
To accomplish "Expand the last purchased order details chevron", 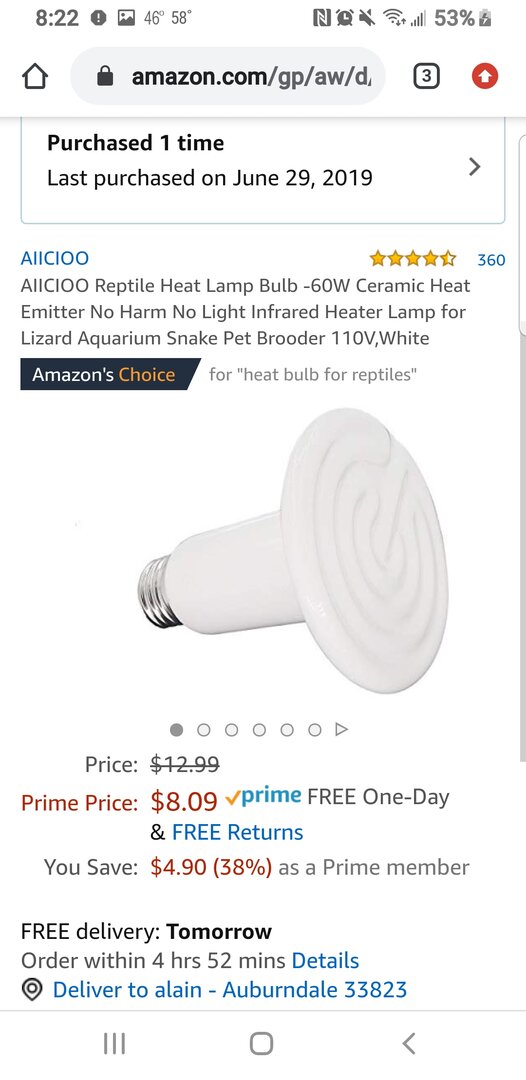I will coord(474,166).
